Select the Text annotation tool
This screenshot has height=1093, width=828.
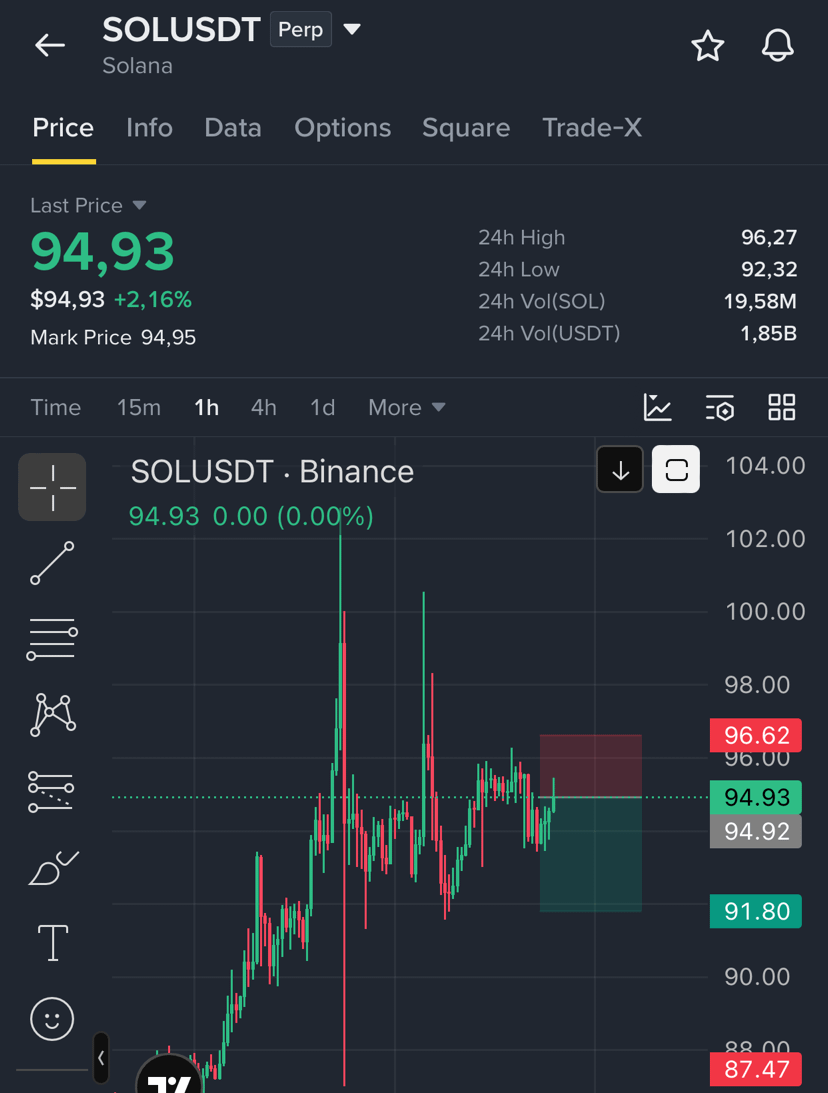(52, 943)
